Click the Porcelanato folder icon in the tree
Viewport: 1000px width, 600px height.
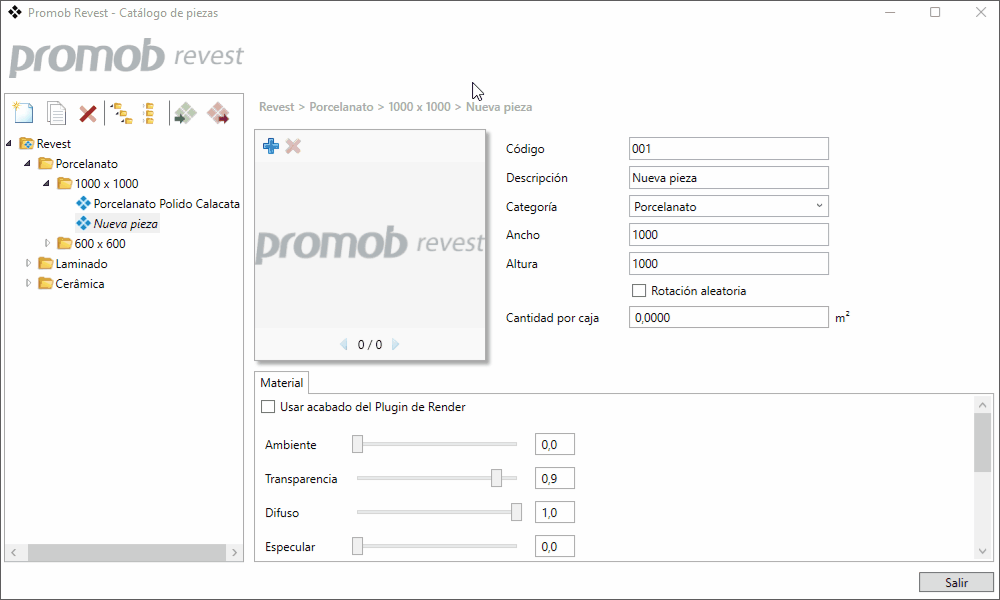pos(45,164)
